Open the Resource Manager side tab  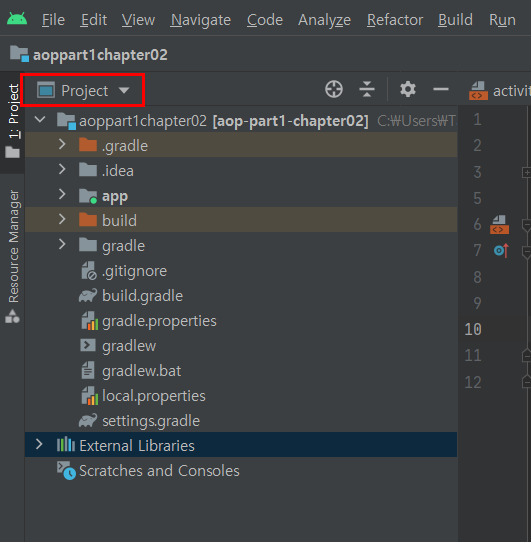[x=13, y=256]
